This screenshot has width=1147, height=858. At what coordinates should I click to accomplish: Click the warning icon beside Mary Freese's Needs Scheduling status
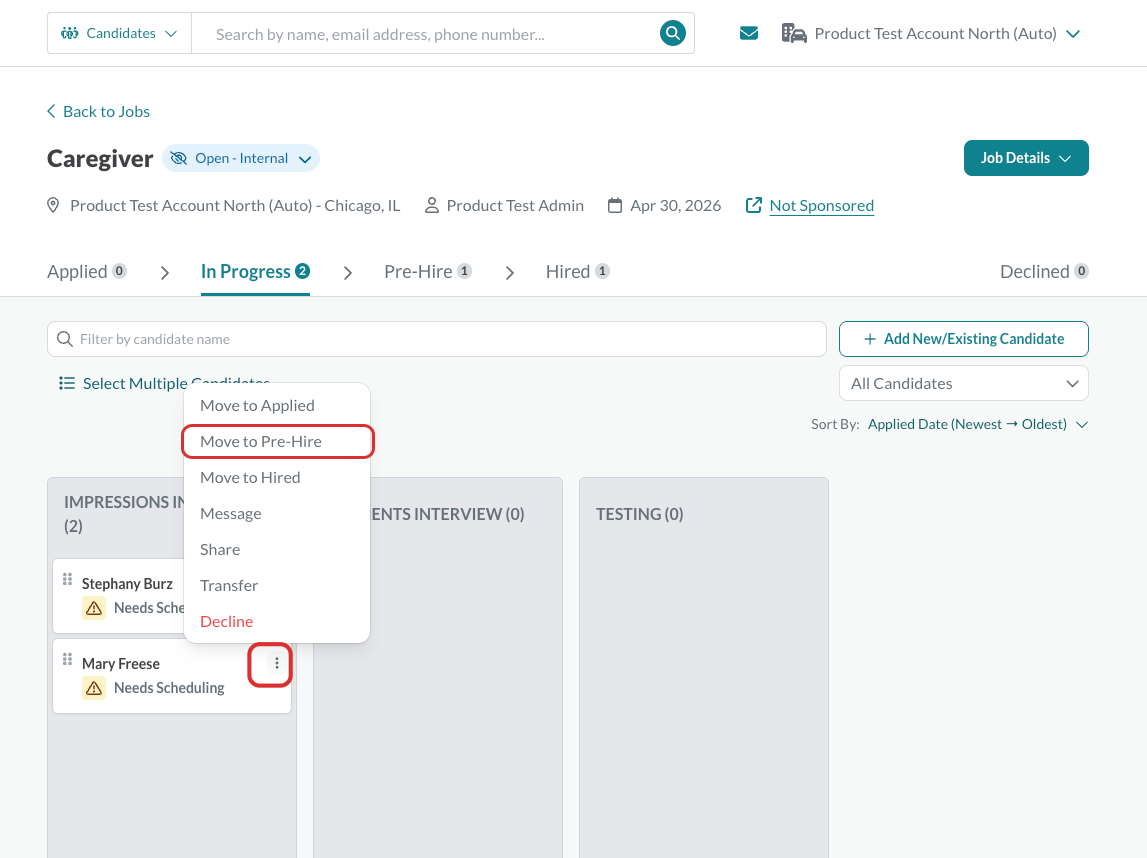[x=94, y=688]
